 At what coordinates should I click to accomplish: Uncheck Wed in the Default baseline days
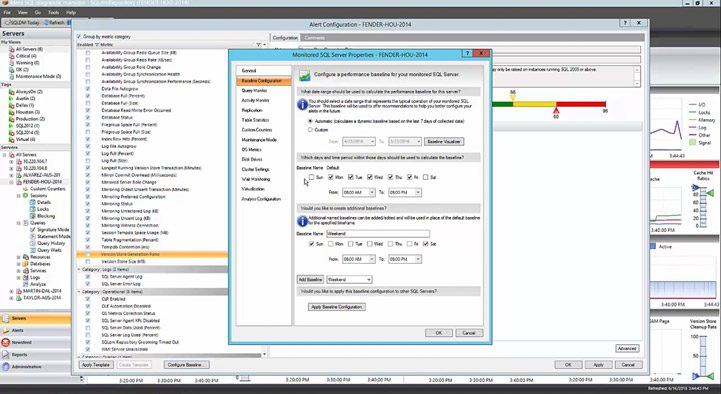coord(370,177)
